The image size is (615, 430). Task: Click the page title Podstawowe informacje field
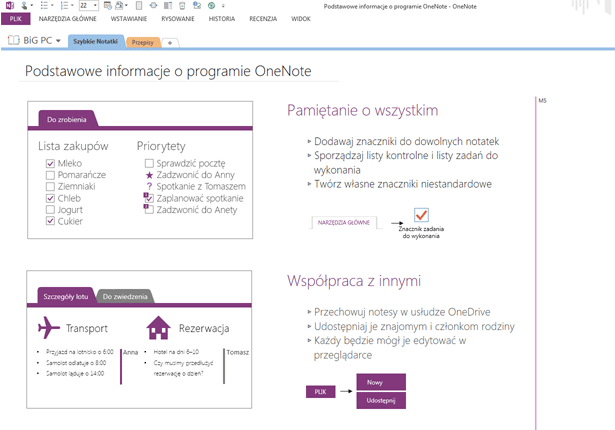tap(168, 71)
